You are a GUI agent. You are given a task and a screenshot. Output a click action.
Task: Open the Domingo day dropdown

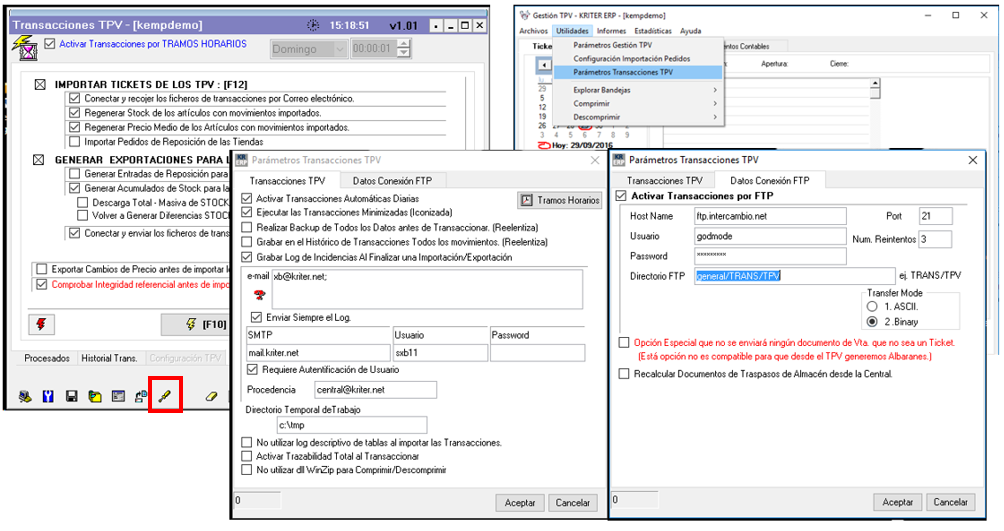(x=338, y=49)
